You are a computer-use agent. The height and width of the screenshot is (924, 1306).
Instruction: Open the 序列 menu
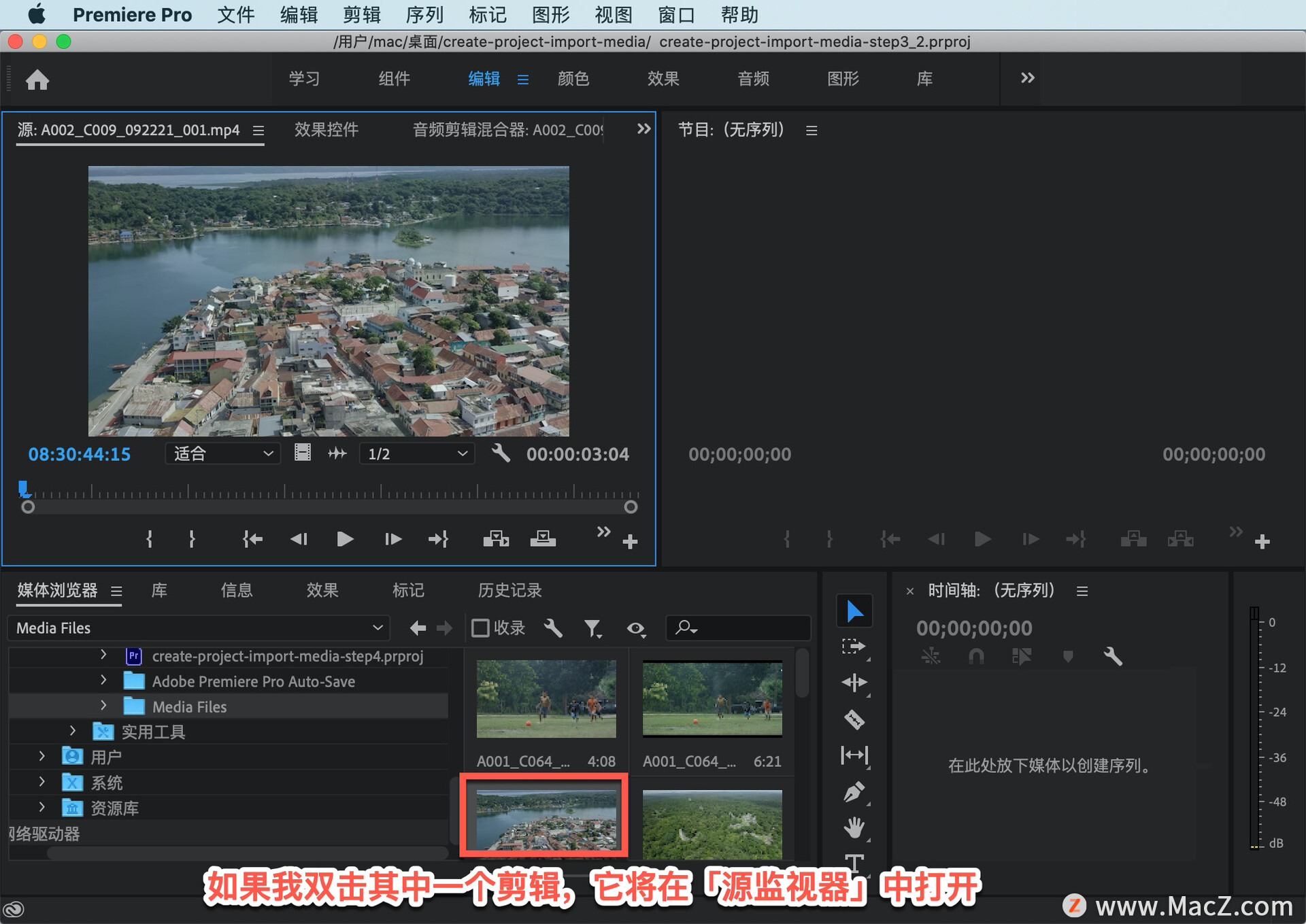coord(424,14)
